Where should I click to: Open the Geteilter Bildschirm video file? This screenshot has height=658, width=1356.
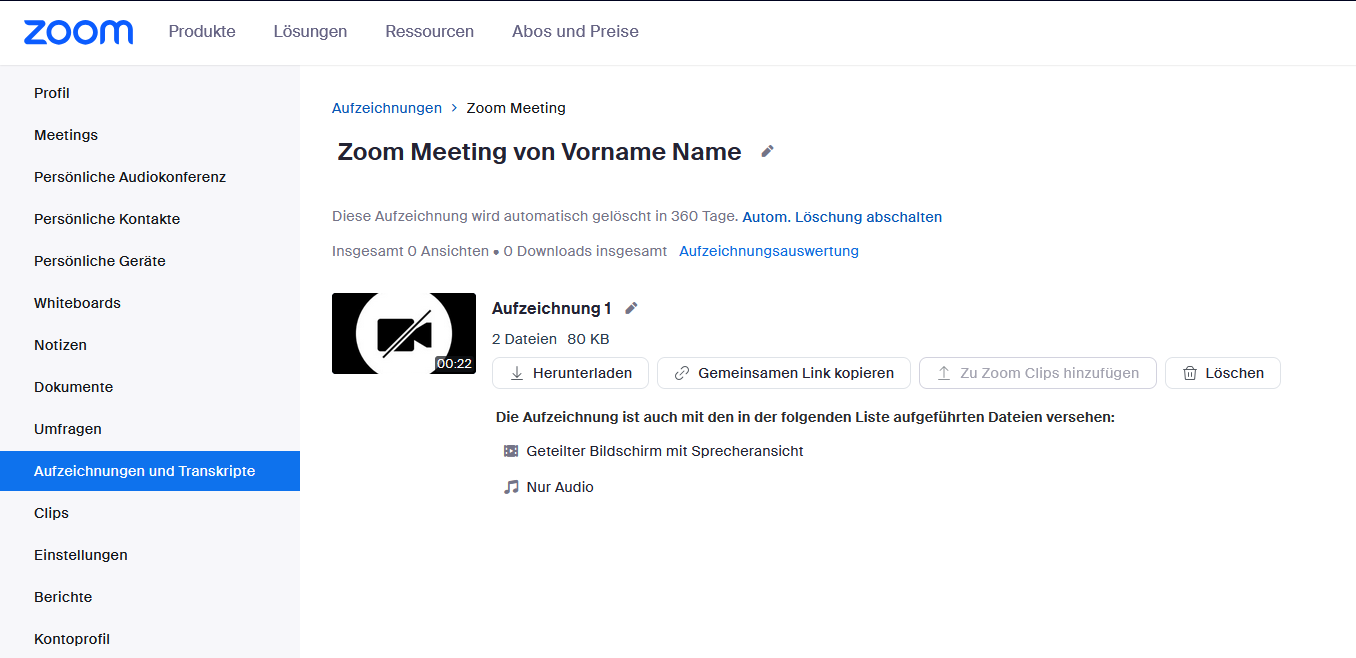pyautogui.click(x=664, y=451)
